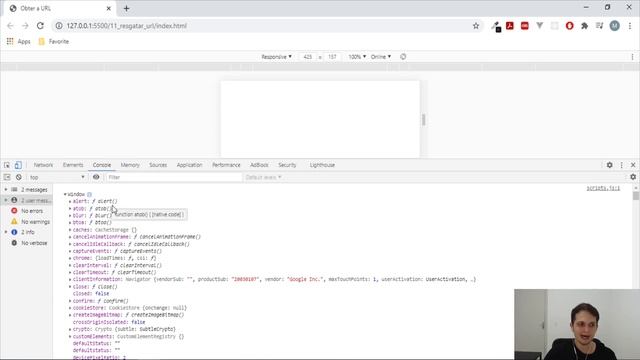Screen dimensions: 640x360
Task: Open a new browser tab
Action: coord(127,8)
